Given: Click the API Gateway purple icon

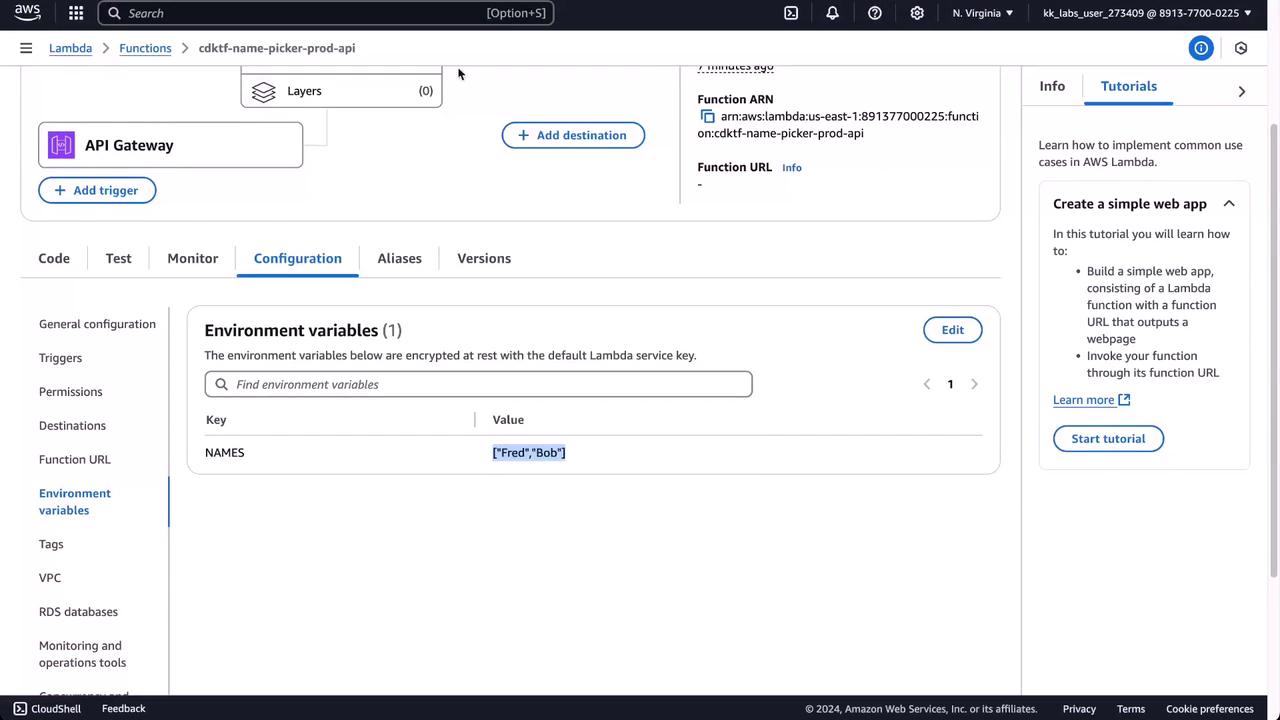Looking at the screenshot, I should (61, 145).
